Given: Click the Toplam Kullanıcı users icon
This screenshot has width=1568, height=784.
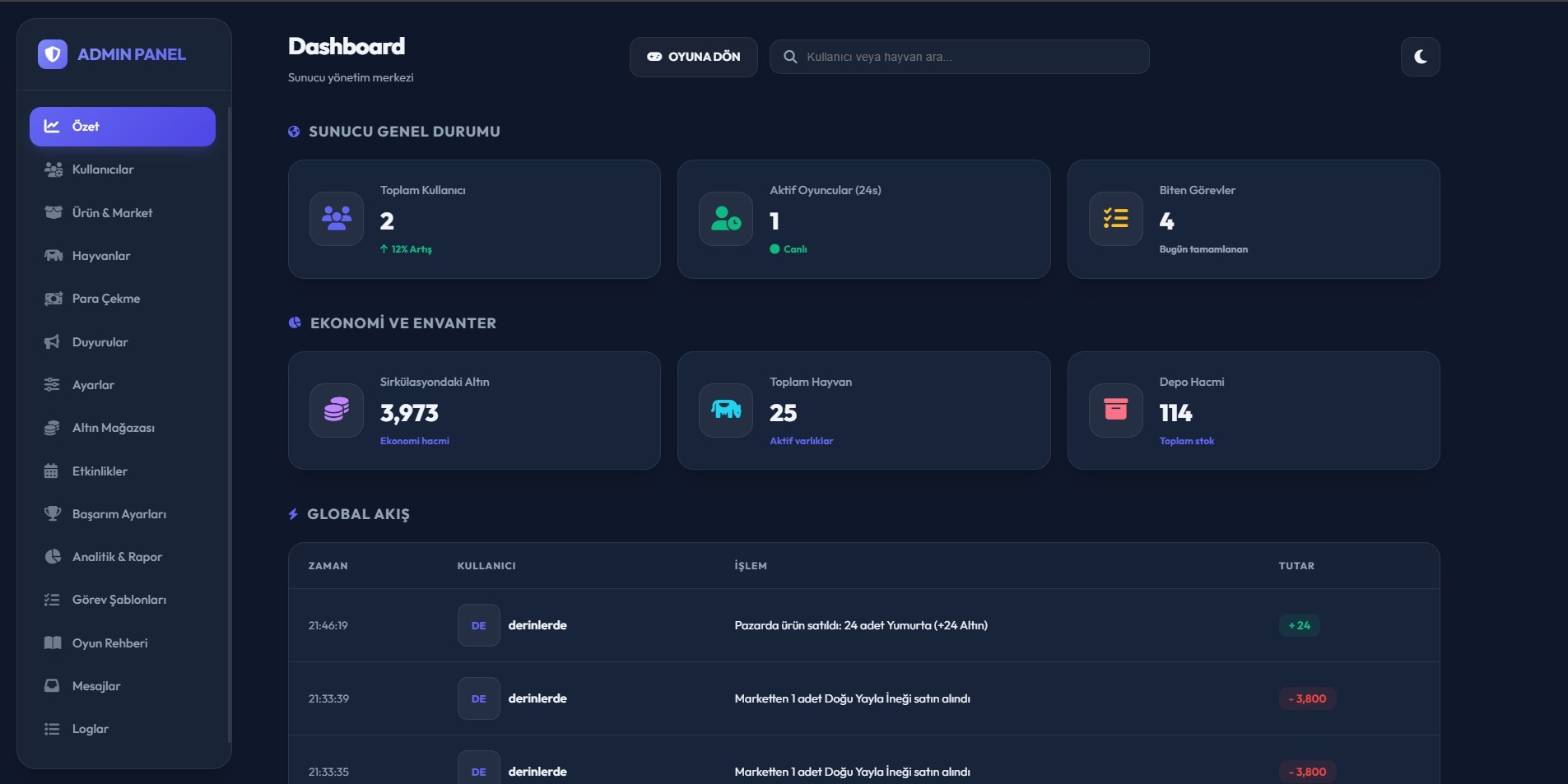Looking at the screenshot, I should (337, 219).
